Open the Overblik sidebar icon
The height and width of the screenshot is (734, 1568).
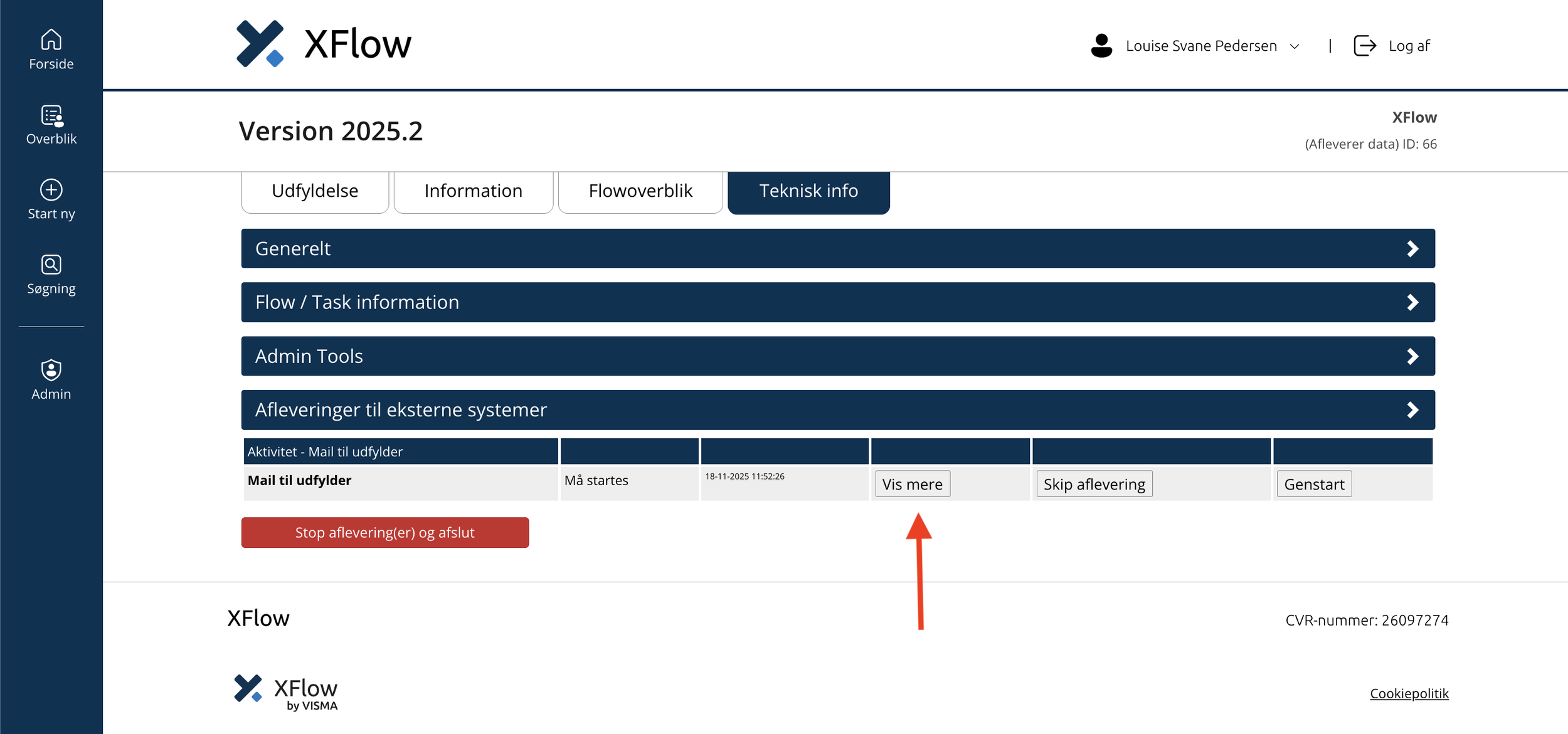[x=51, y=116]
